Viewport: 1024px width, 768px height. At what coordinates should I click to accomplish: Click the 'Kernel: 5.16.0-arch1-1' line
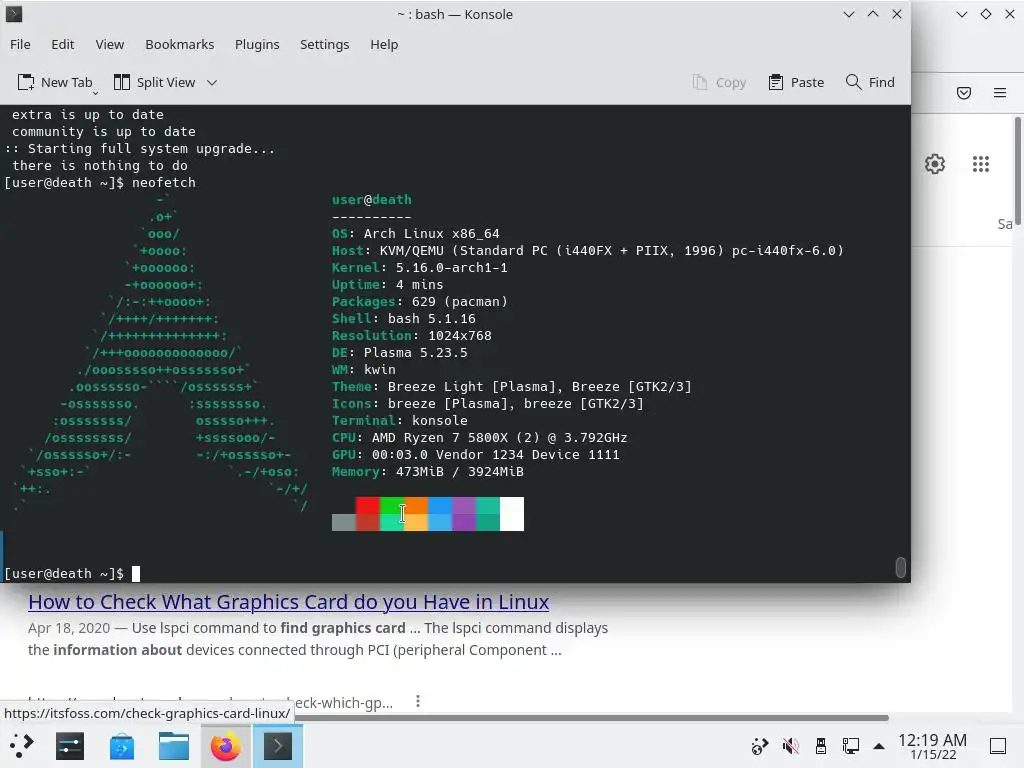[419, 268]
